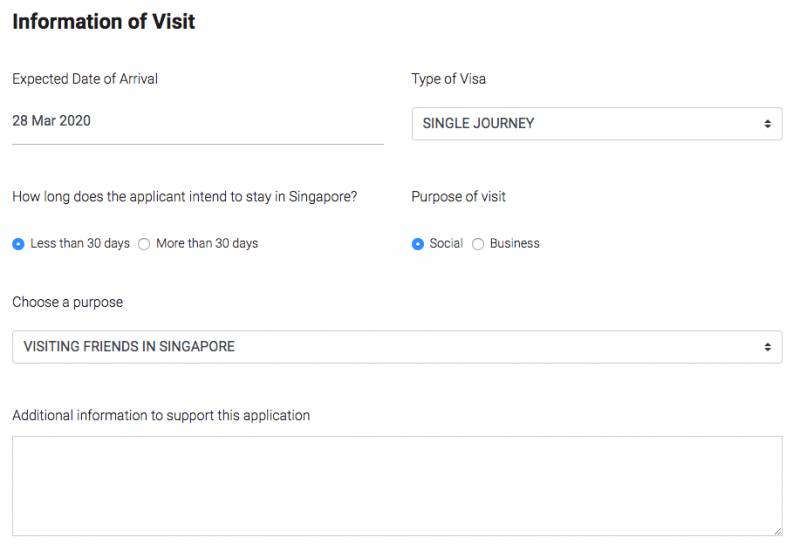The width and height of the screenshot is (800, 551).
Task: Click the "More than 30 days" label text
Action: pos(207,244)
